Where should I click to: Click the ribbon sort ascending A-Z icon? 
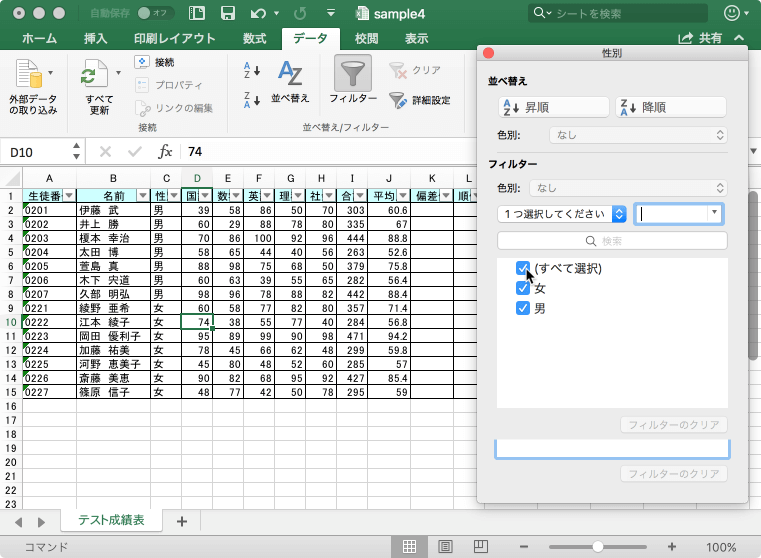[251, 70]
